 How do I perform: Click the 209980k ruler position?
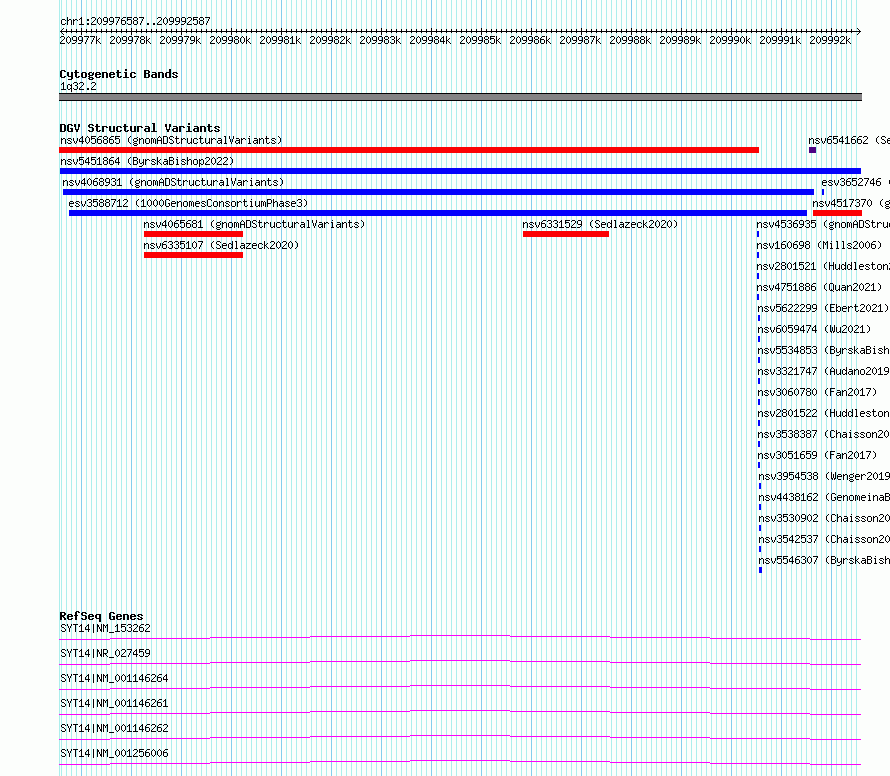tap(230, 40)
